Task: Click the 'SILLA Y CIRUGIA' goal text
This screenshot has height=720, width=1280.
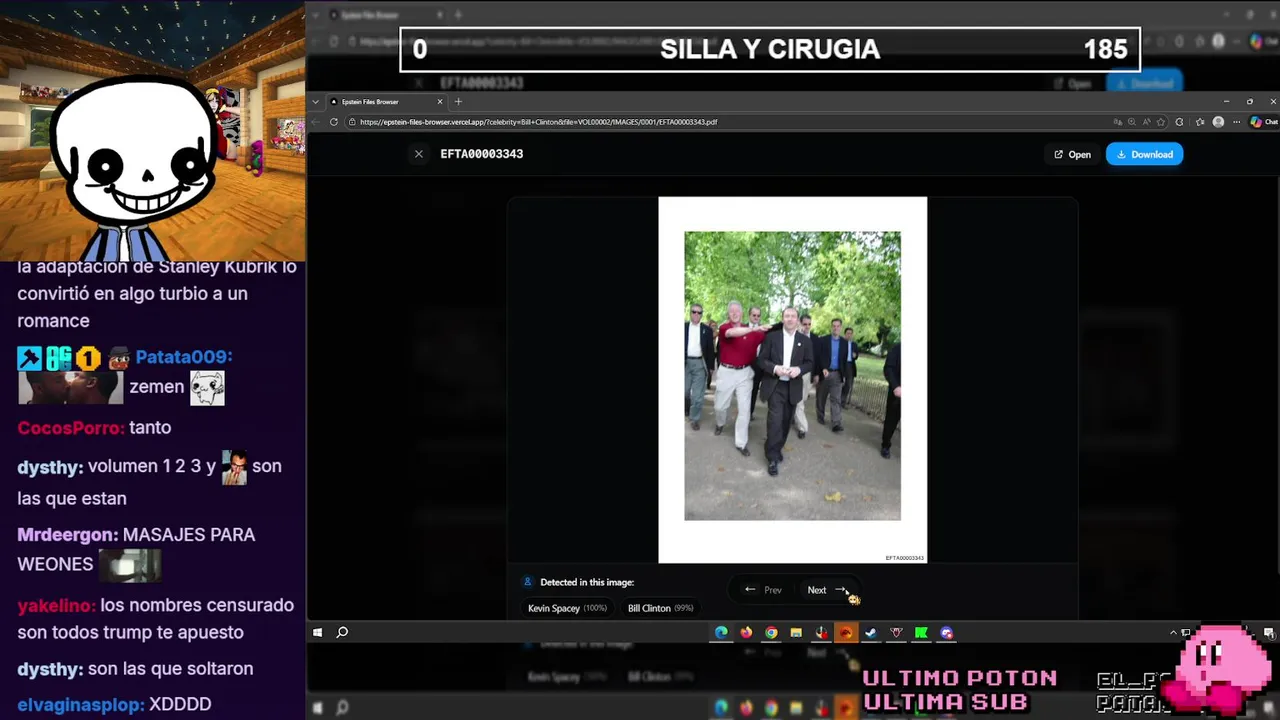Action: [x=770, y=49]
